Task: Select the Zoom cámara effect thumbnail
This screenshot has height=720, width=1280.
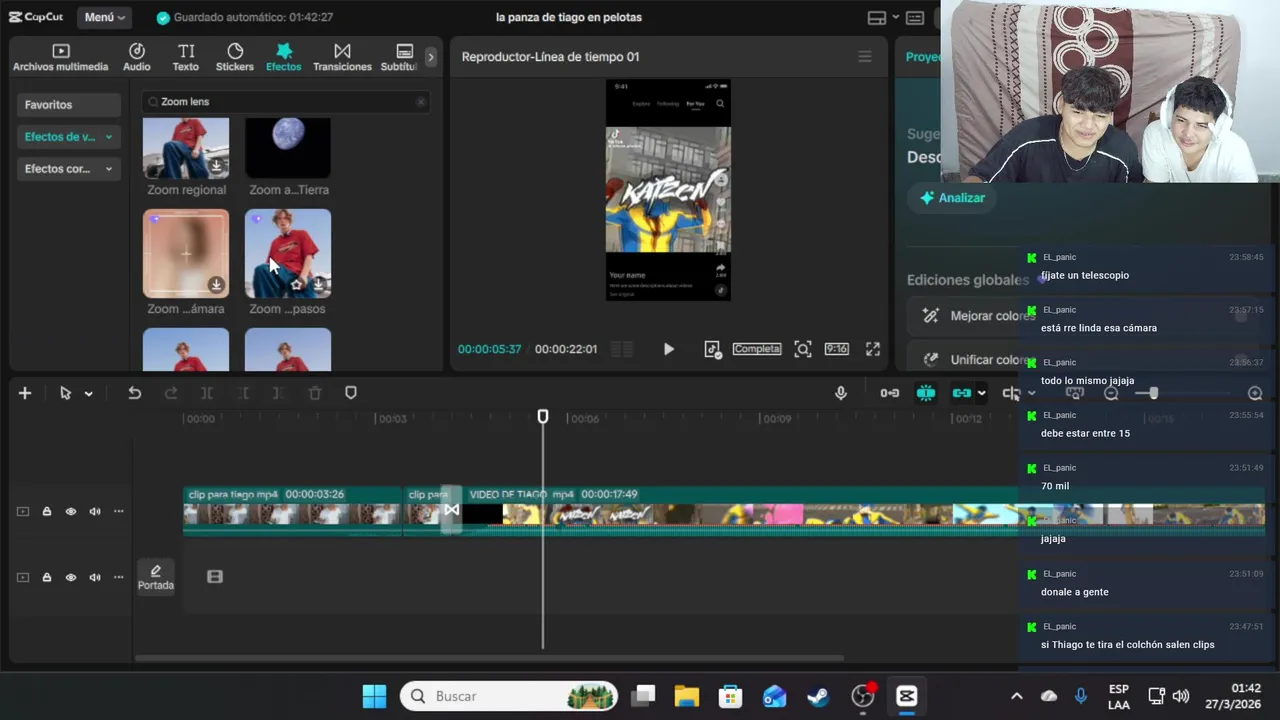Action: 186,253
